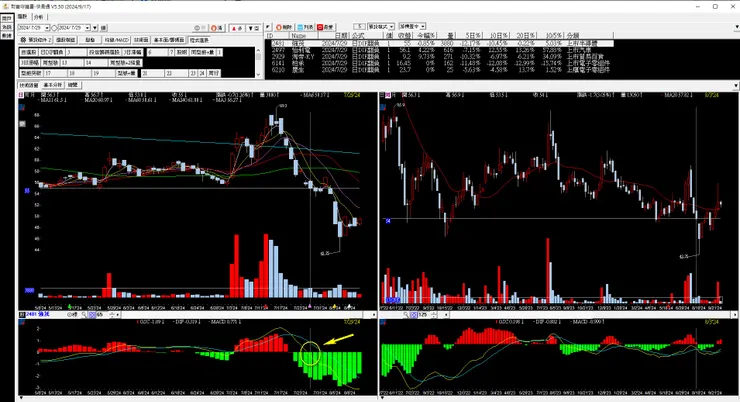Click the small blue icon atop left price chart

pyautogui.click(x=22, y=108)
